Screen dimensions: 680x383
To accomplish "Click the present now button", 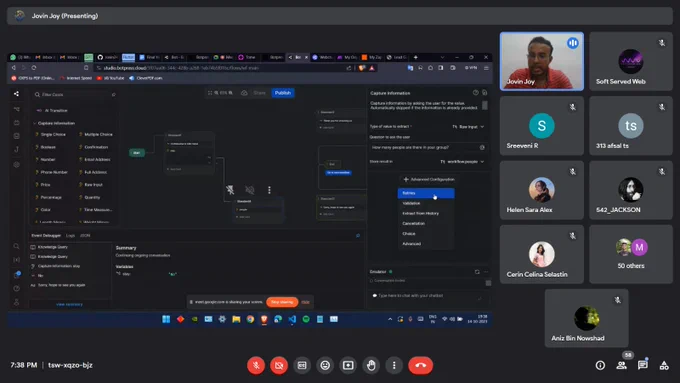I will click(348, 365).
